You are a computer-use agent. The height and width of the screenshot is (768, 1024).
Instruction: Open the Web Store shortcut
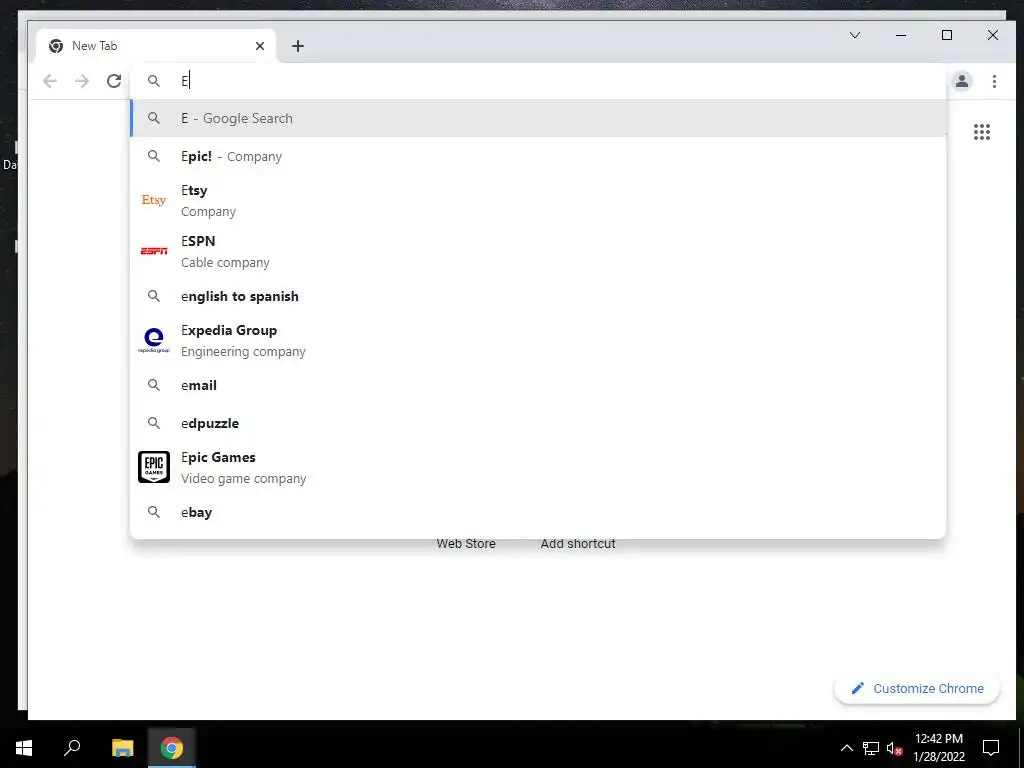tap(466, 543)
